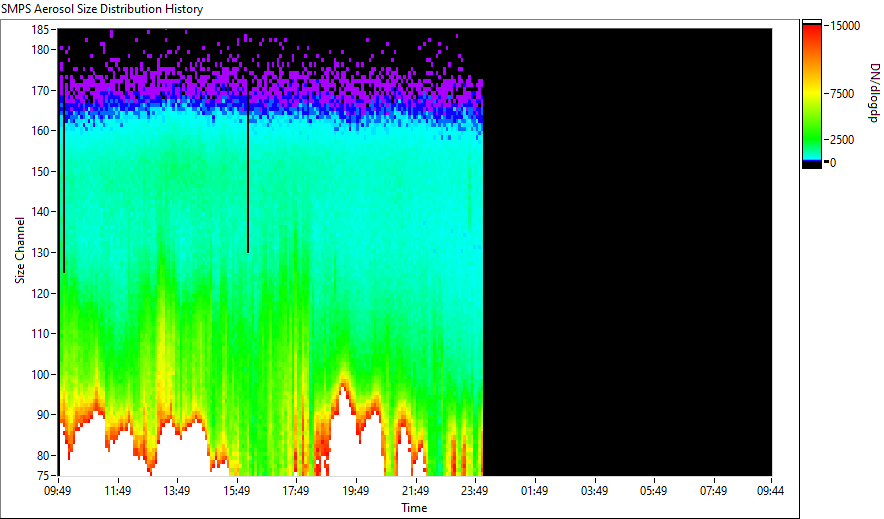The image size is (884, 519).
Task: Click the 05:49 time axis label
Action: click(653, 491)
